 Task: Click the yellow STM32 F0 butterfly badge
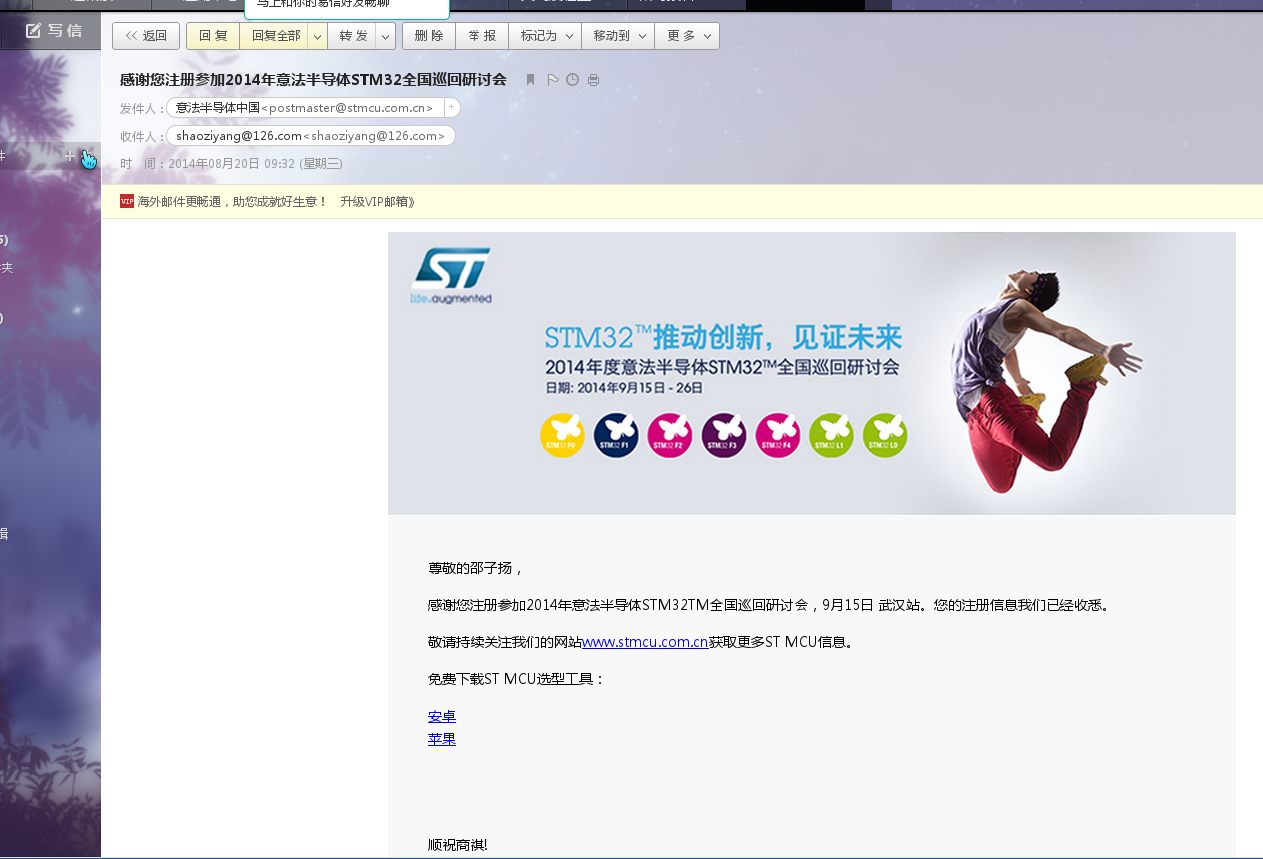pyautogui.click(x=562, y=436)
